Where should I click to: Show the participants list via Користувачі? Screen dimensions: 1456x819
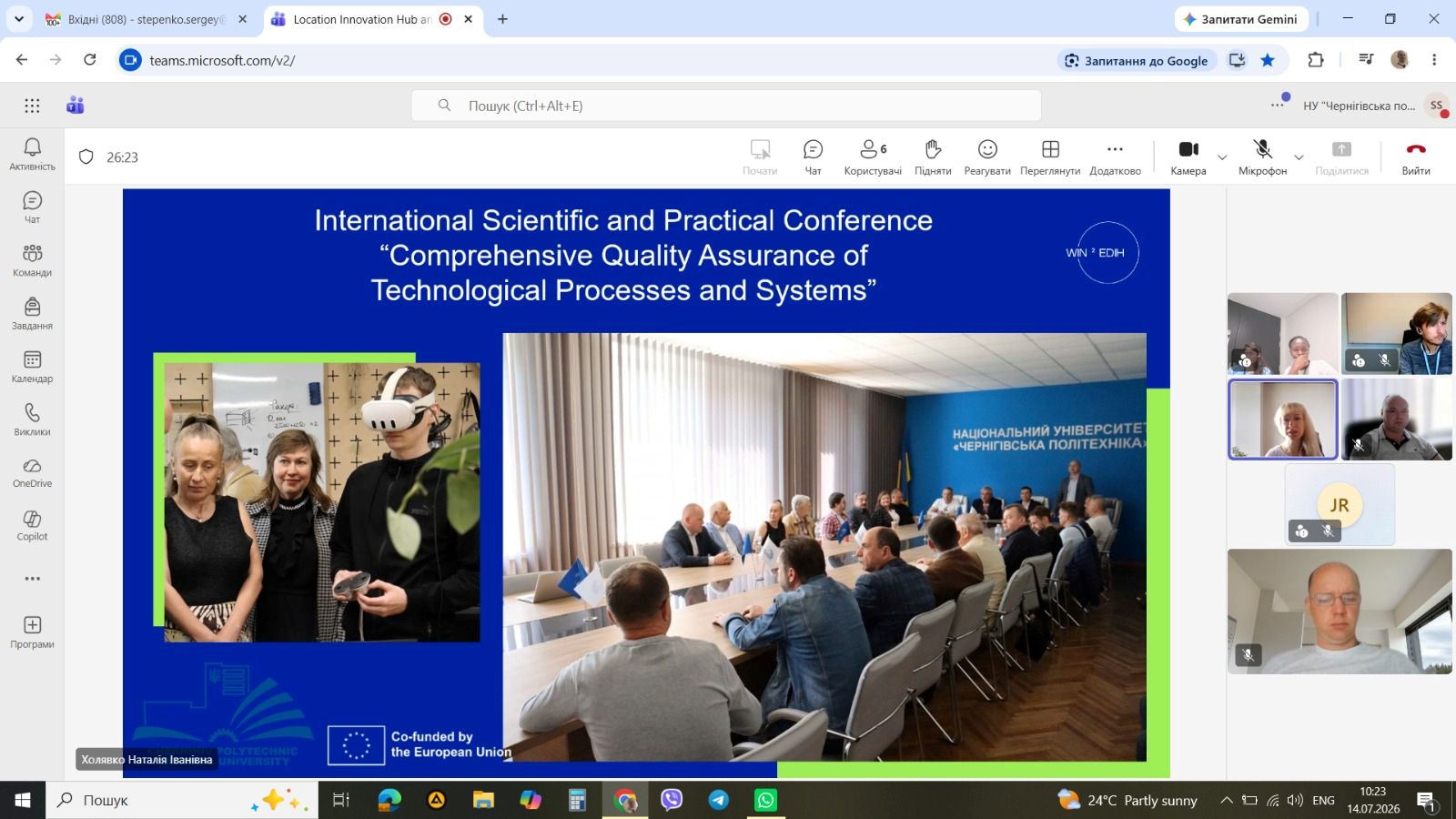(x=873, y=157)
